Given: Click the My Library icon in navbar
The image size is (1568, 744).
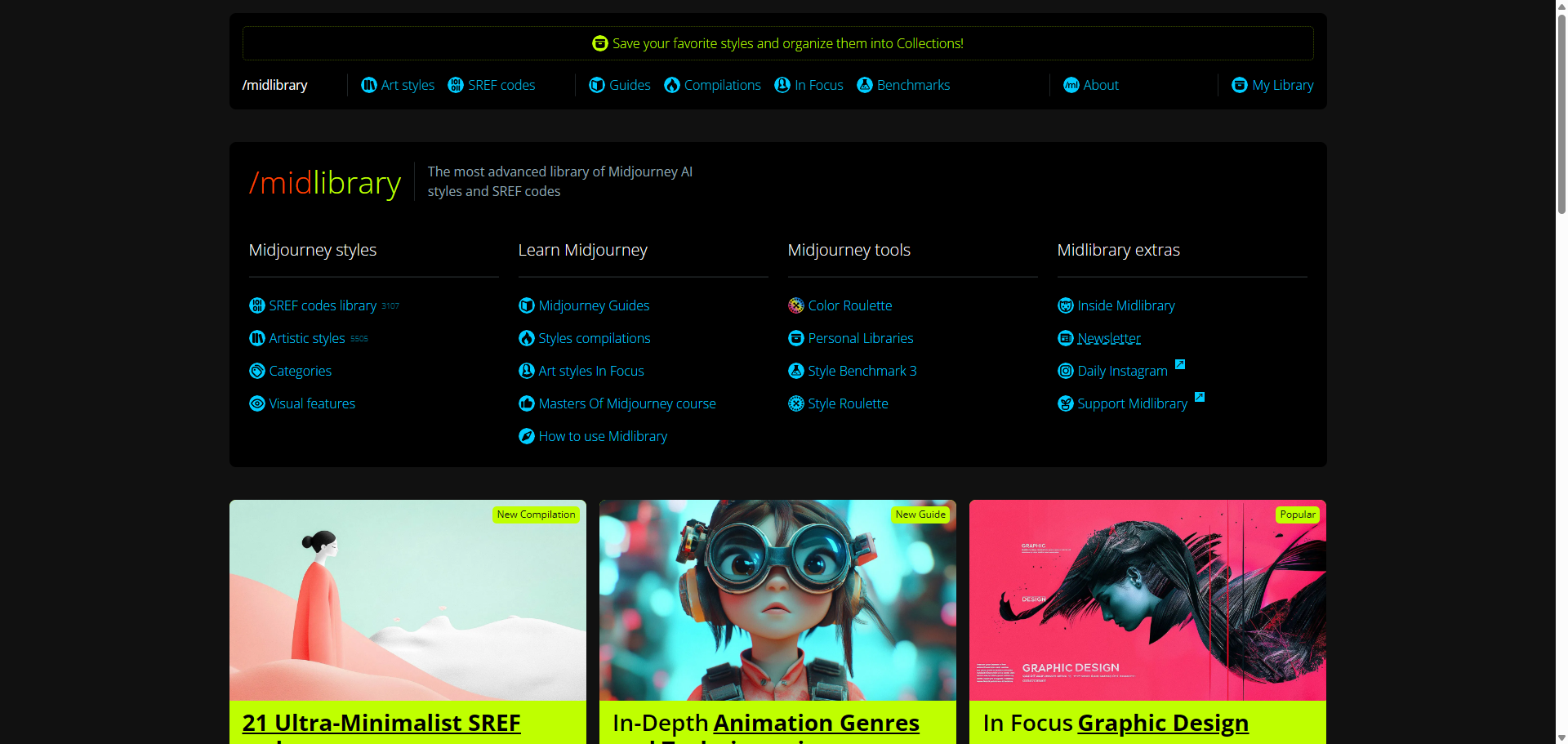Looking at the screenshot, I should 1240,85.
